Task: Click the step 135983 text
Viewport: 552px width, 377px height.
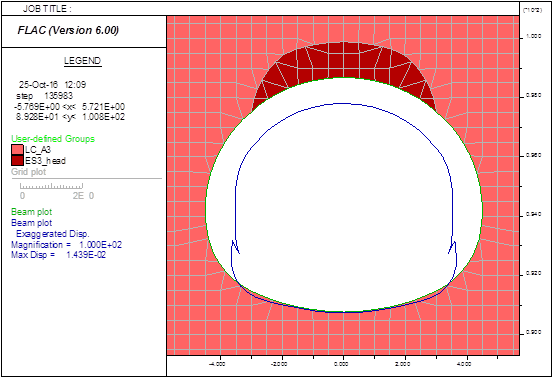Action: (44, 96)
